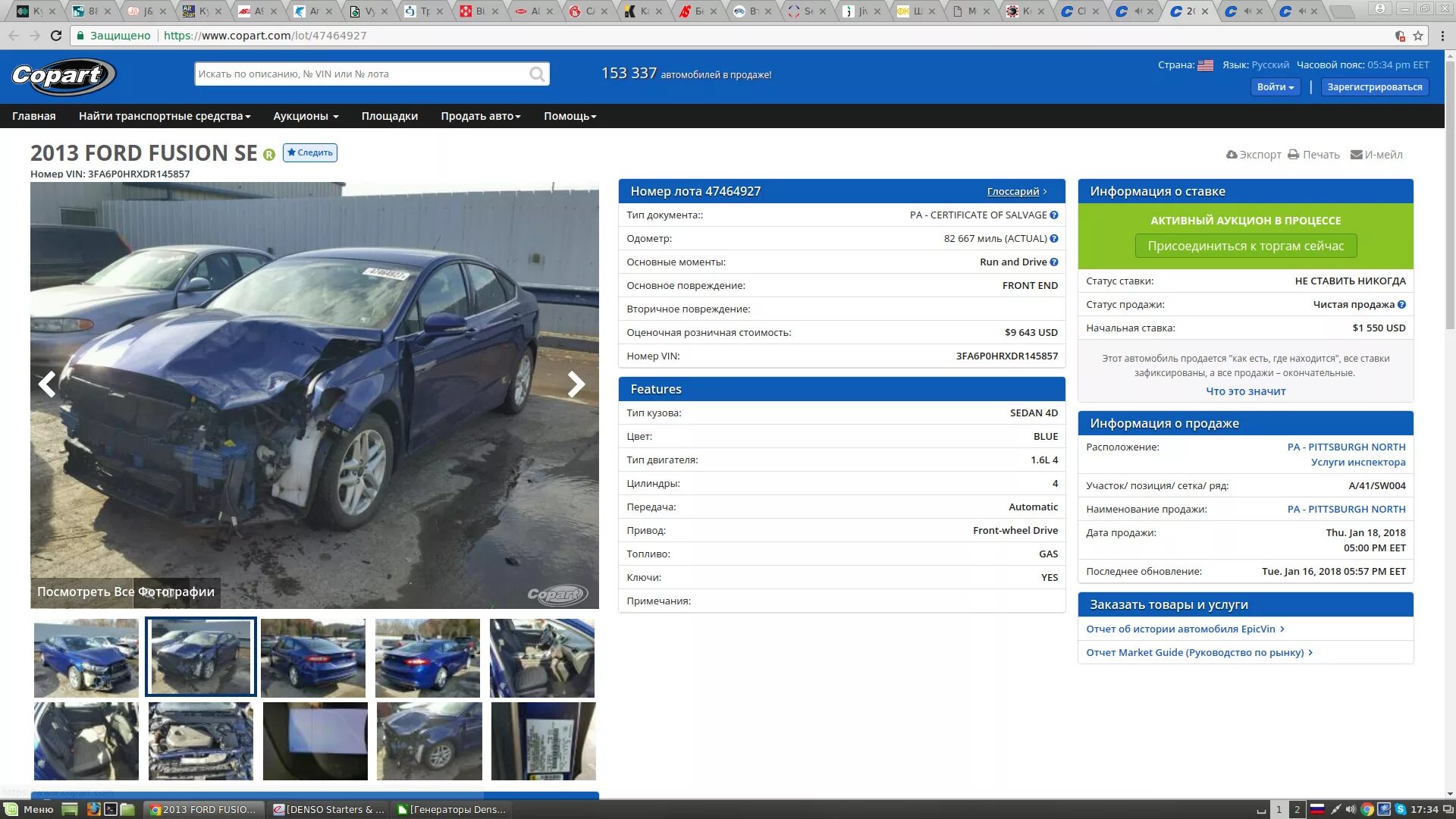The height and width of the screenshot is (819, 1456).
Task: Expand the Продать авто dropdown menu
Action: (x=481, y=116)
